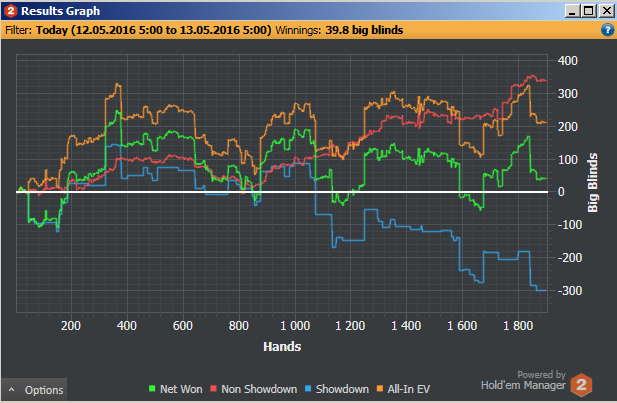
Task: Click the -300 big blinds axis label
Action: (x=570, y=291)
